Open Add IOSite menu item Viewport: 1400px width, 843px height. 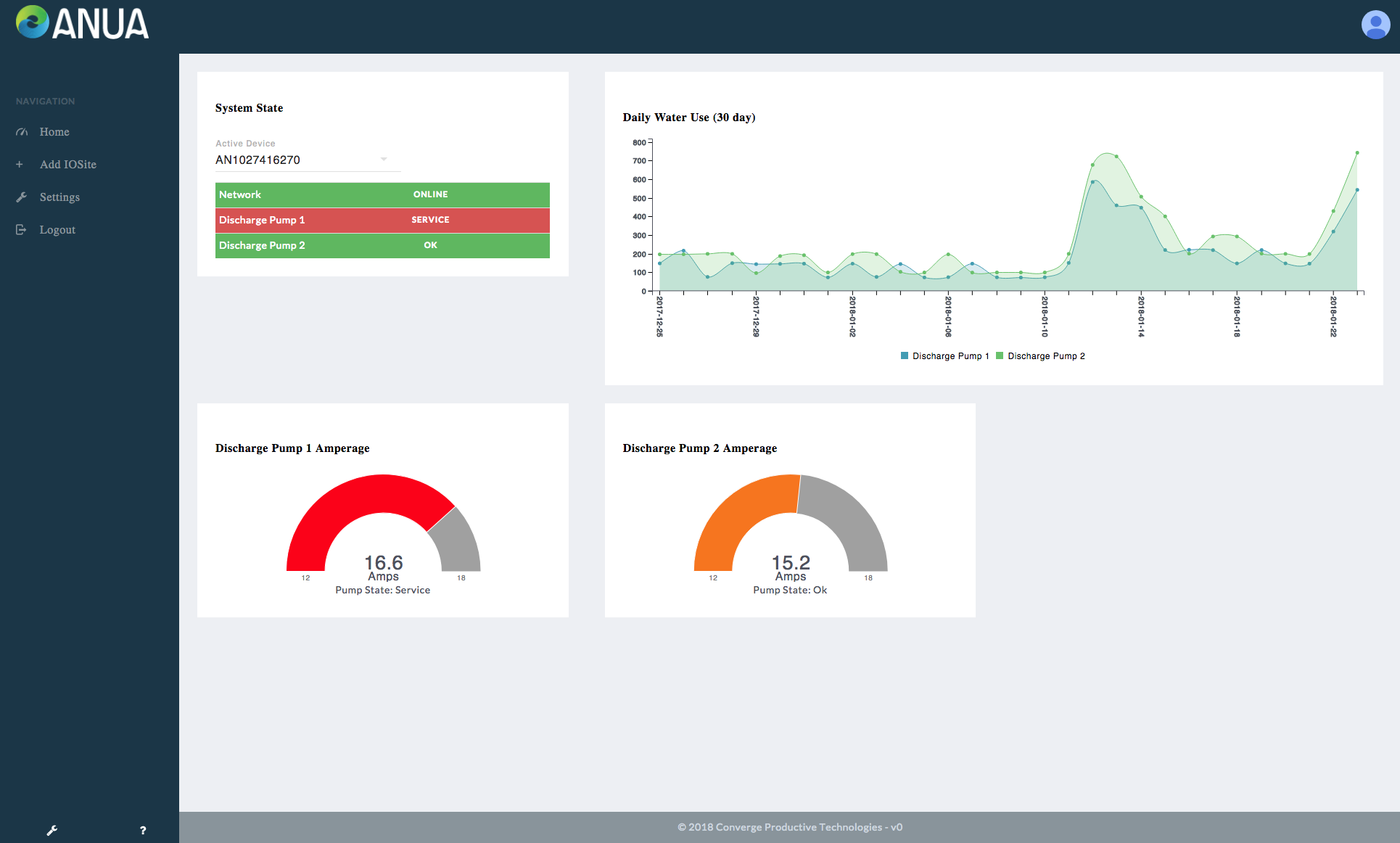coord(67,165)
